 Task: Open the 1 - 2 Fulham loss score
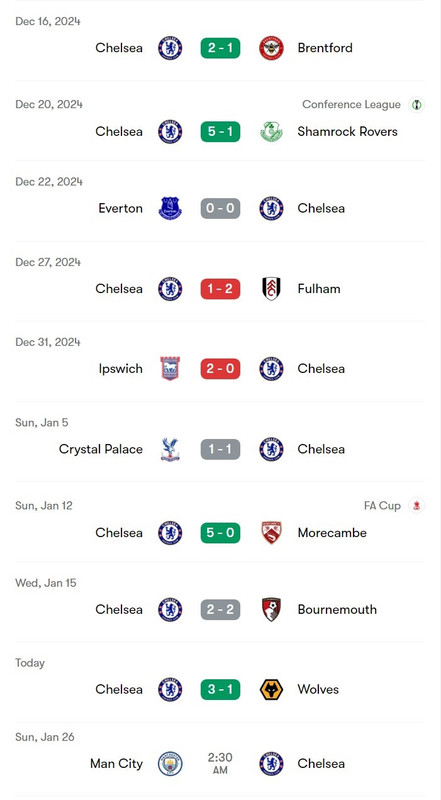point(220,289)
